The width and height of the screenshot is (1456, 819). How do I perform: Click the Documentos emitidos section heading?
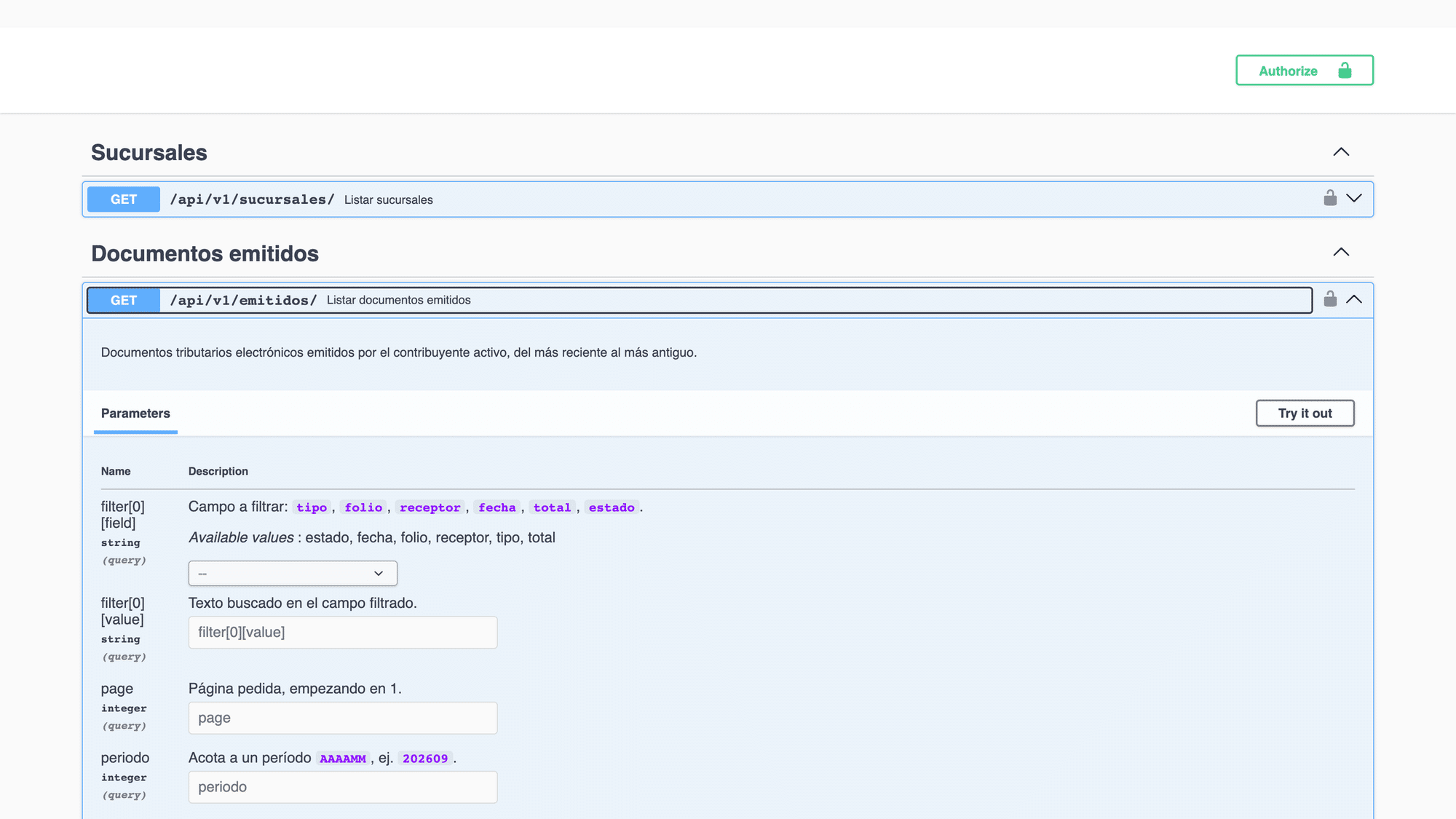tap(205, 253)
